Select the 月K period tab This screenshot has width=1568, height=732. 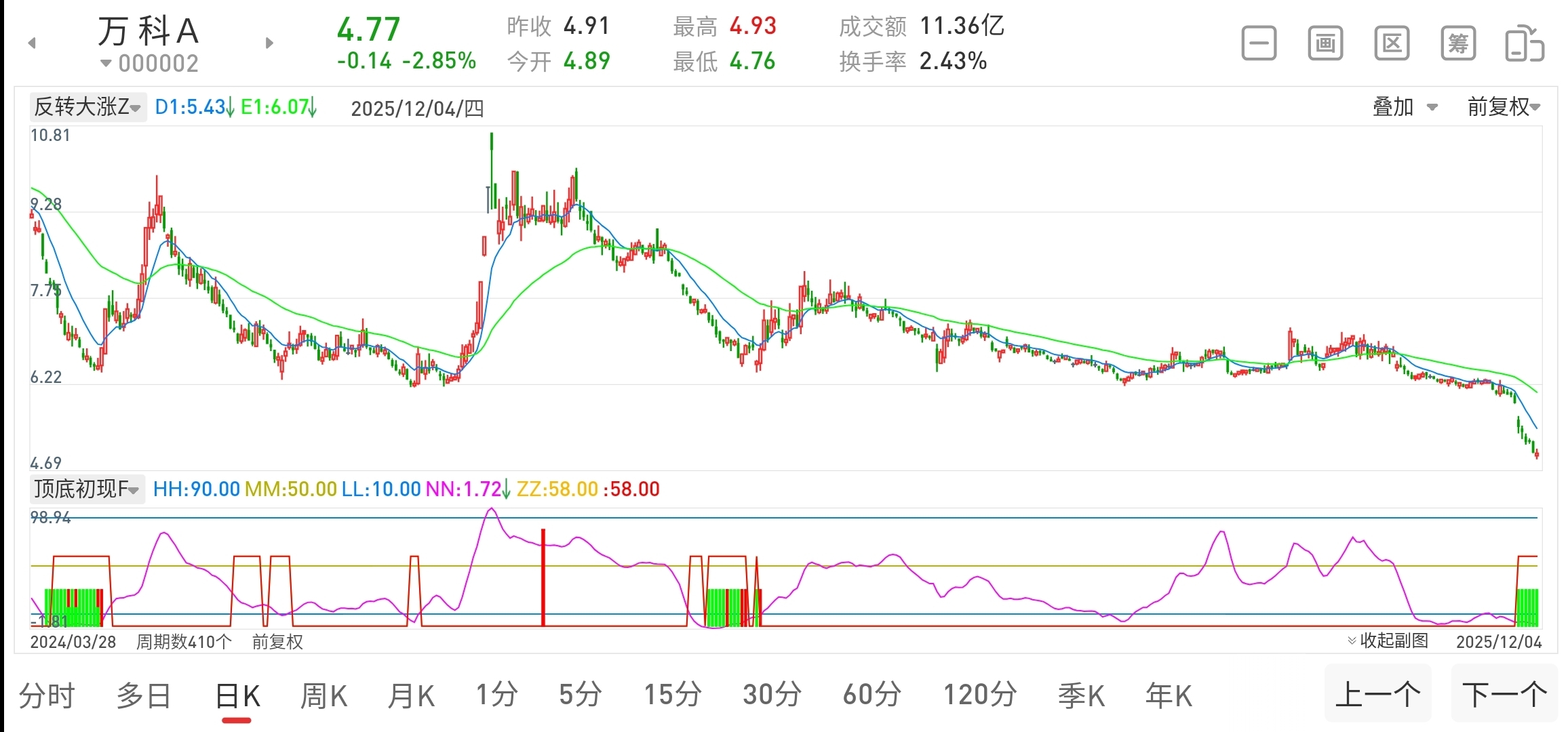click(411, 696)
